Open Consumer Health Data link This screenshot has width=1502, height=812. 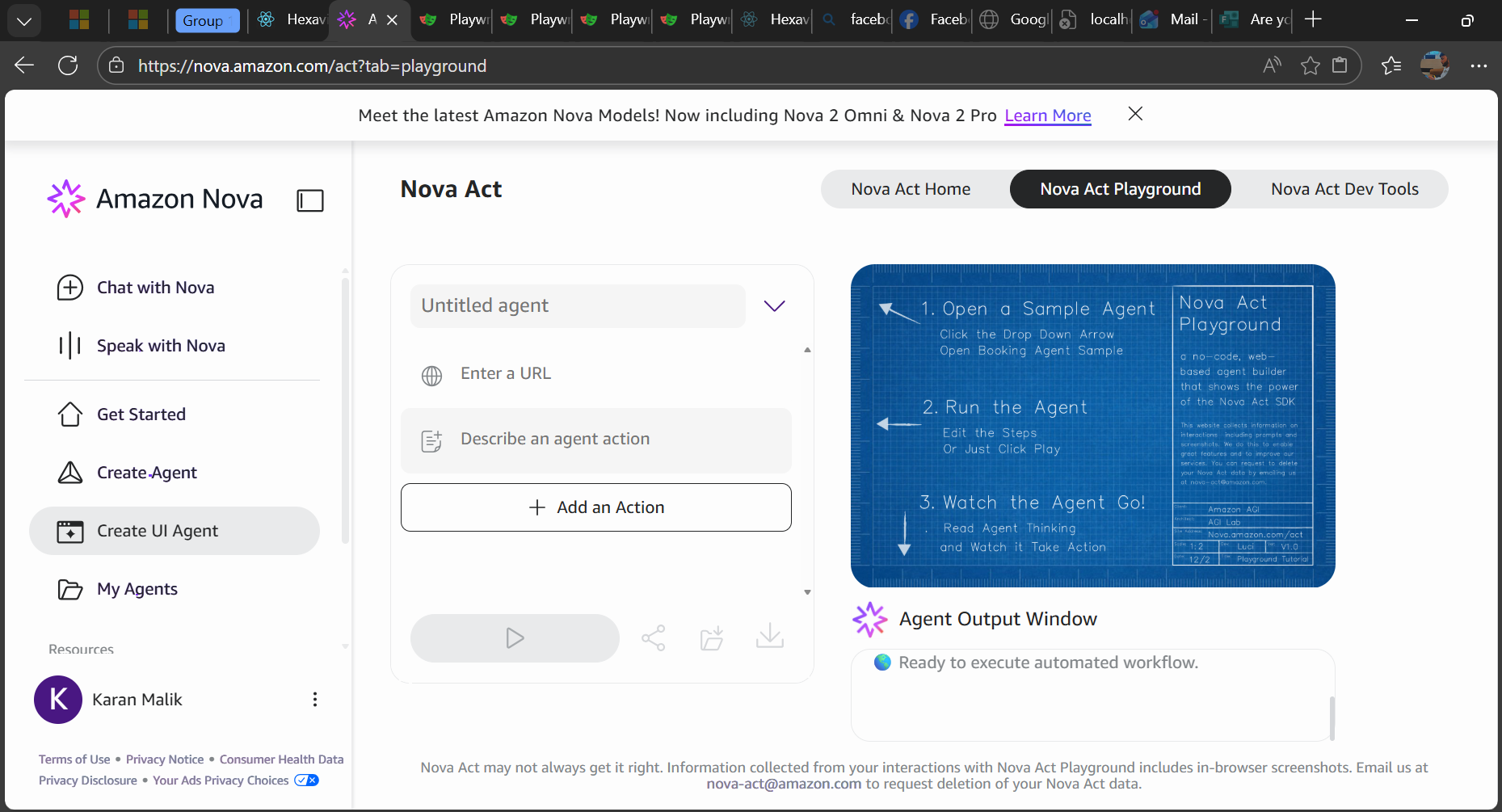281,759
